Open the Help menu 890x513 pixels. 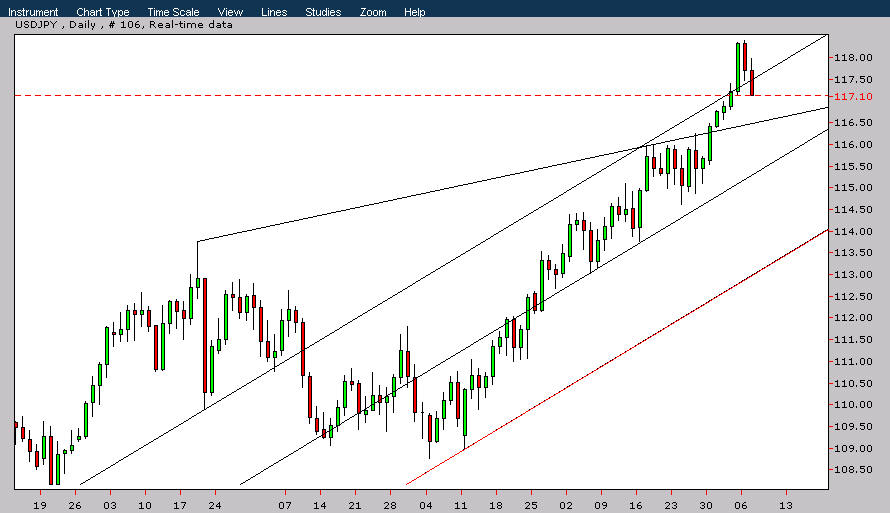point(414,12)
